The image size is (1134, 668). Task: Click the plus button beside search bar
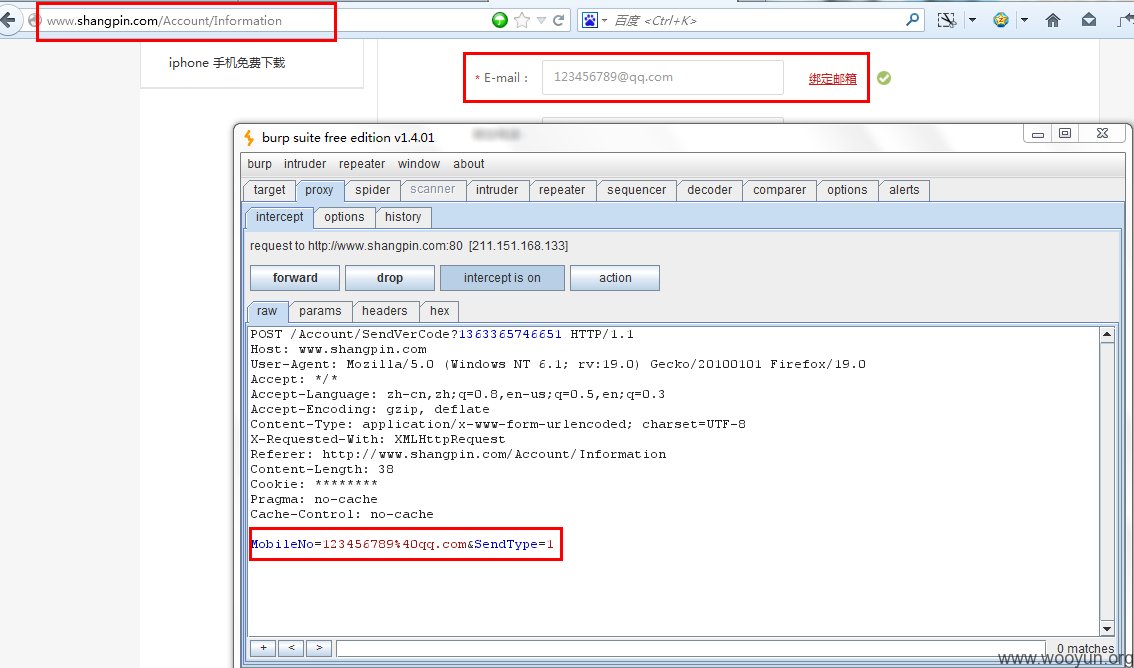click(x=263, y=648)
